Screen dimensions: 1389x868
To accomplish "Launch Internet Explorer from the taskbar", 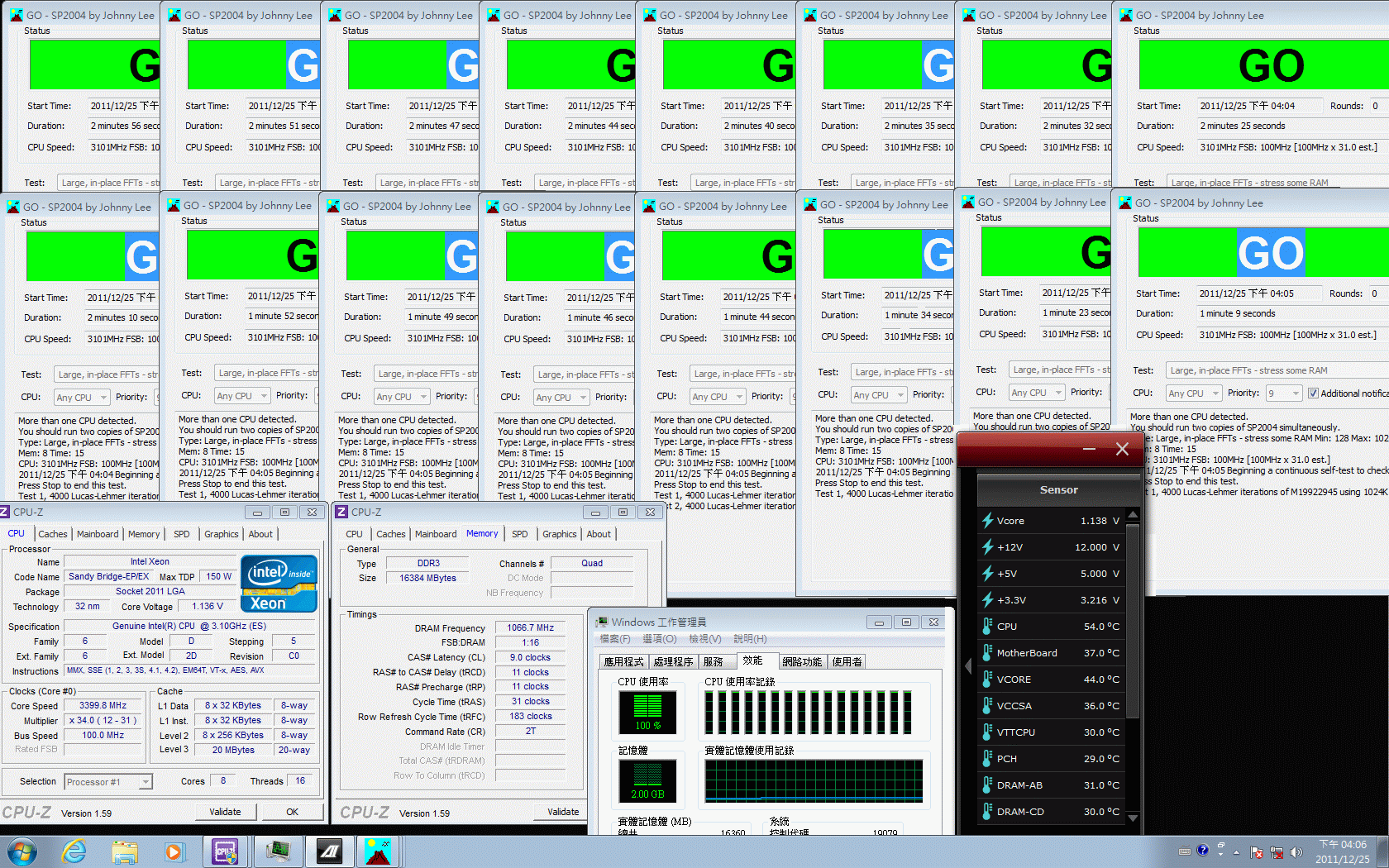I will 74,851.
